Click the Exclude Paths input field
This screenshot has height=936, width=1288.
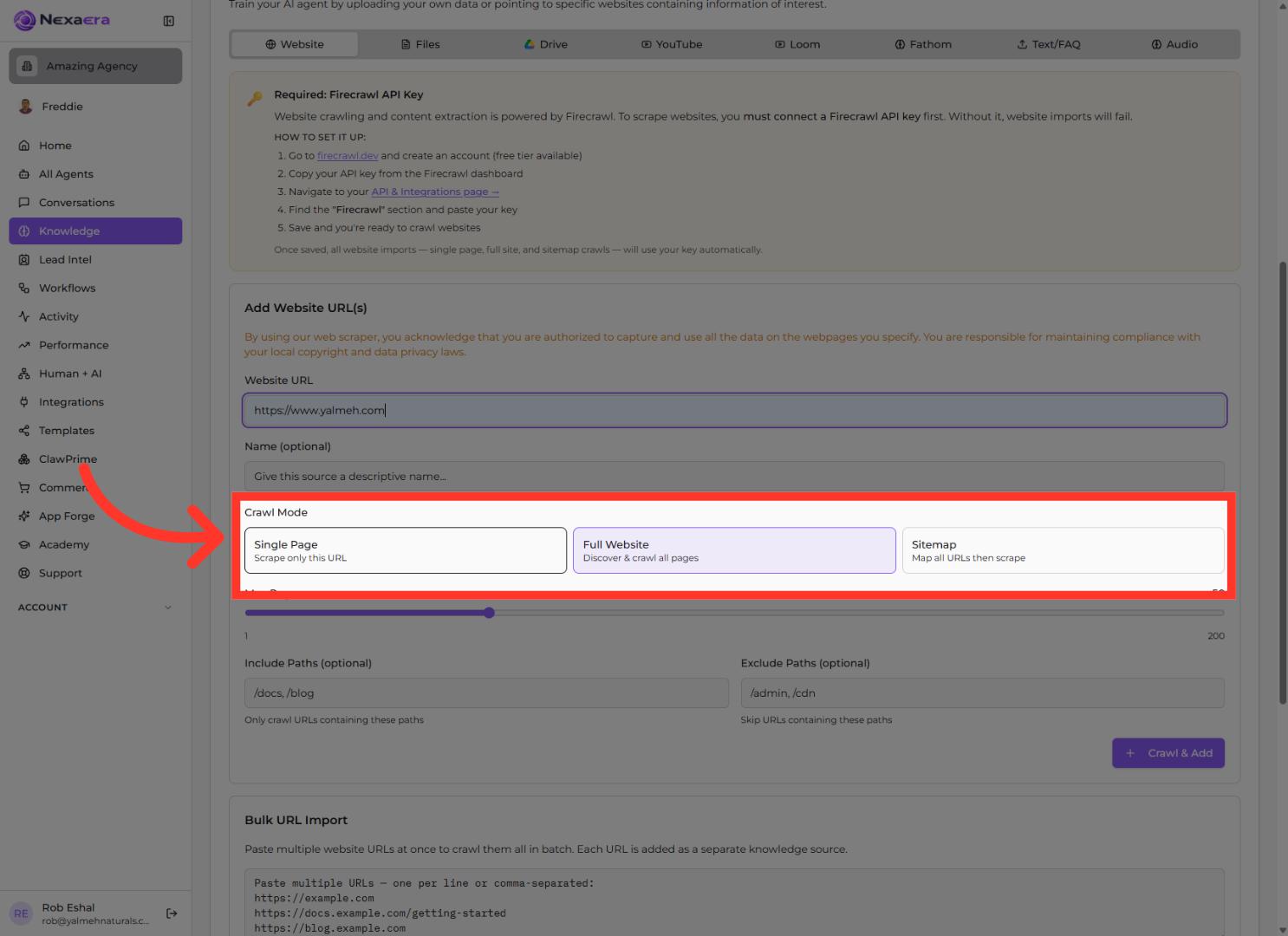pyautogui.click(x=982, y=693)
